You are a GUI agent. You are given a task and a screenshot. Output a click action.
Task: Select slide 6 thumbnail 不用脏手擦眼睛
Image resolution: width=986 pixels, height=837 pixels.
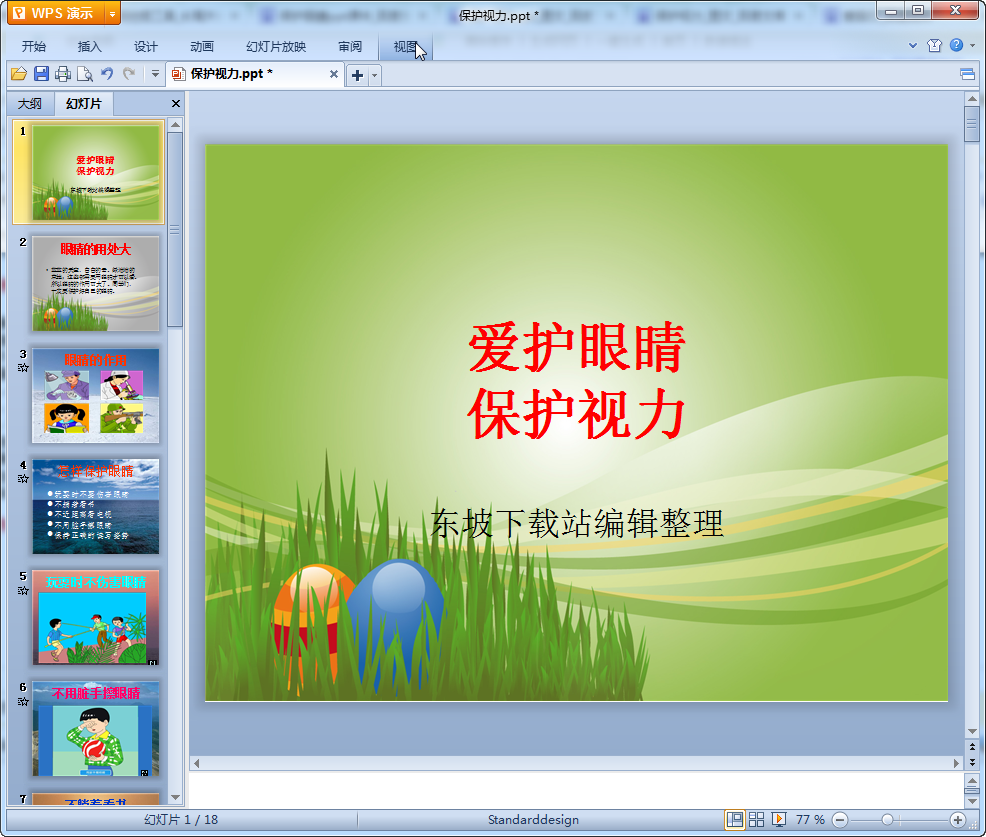coord(96,729)
